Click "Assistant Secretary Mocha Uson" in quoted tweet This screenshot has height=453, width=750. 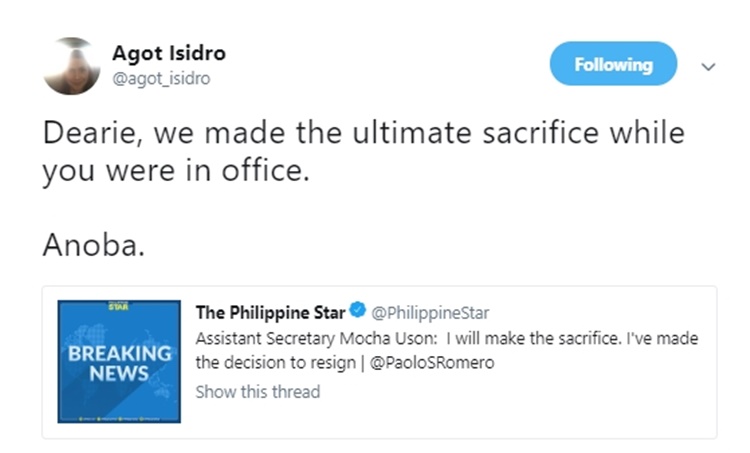click(x=310, y=338)
